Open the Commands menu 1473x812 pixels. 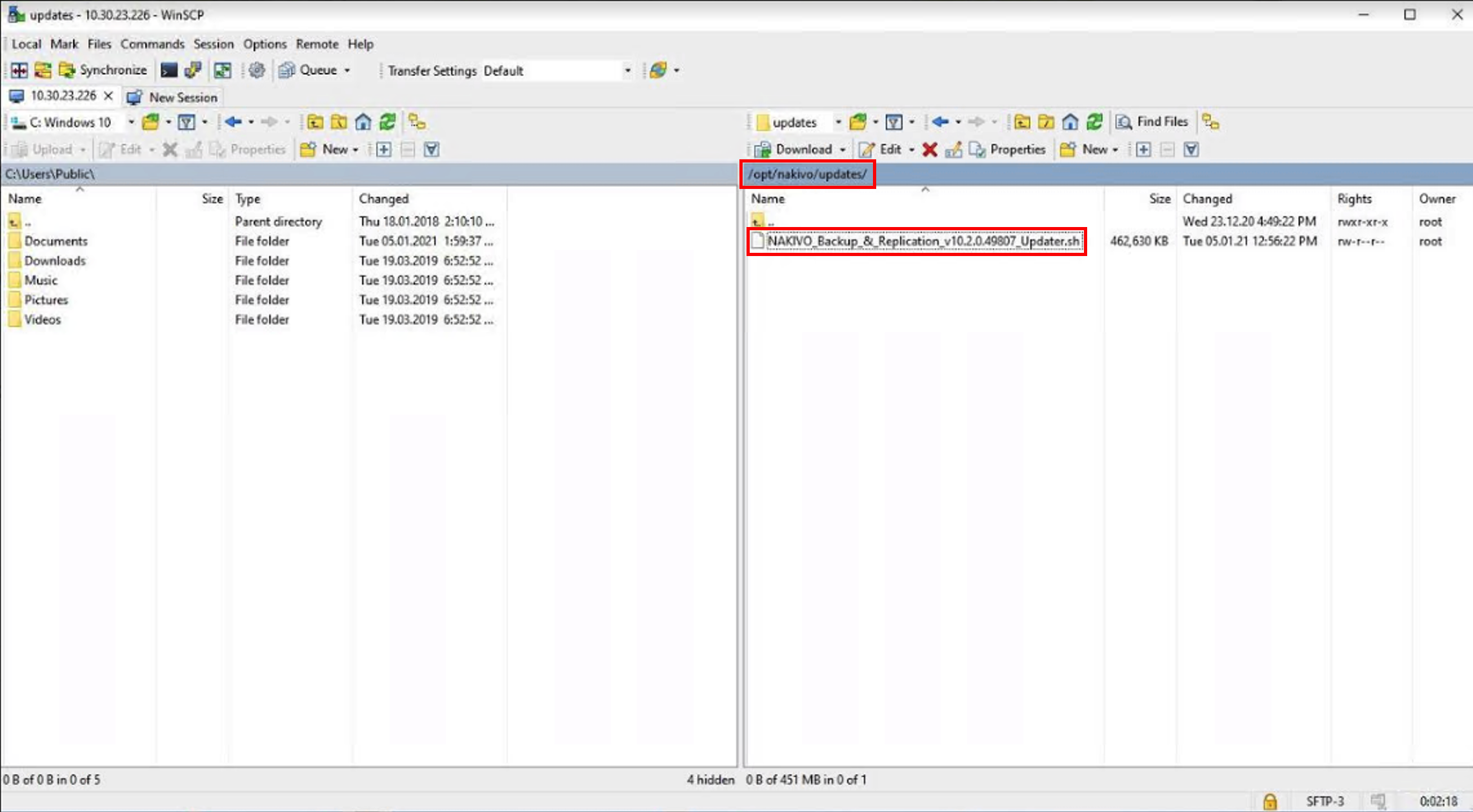[x=152, y=44]
